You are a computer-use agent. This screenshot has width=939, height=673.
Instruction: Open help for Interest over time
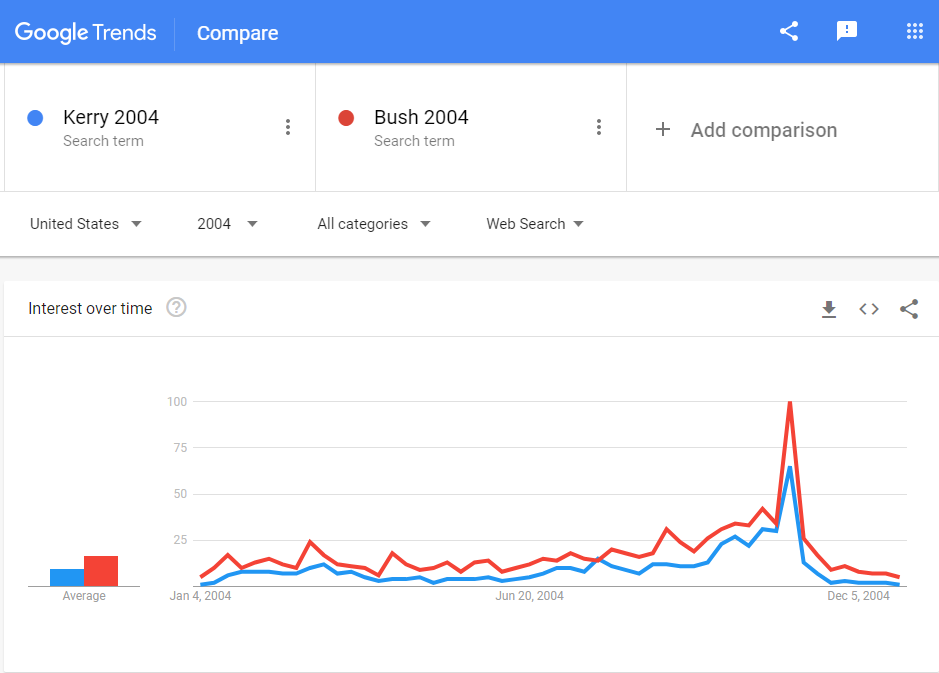(176, 307)
